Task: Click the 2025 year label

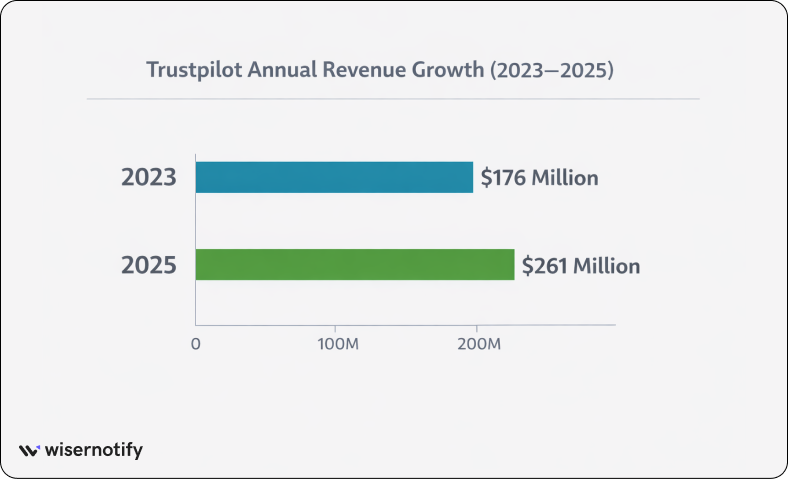Action: tap(149, 266)
